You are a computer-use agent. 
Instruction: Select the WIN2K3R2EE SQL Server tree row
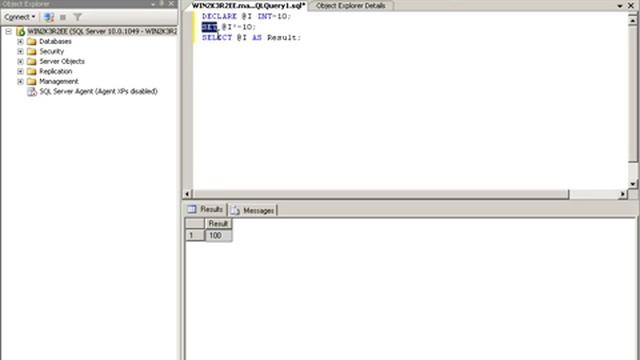(x=102, y=31)
